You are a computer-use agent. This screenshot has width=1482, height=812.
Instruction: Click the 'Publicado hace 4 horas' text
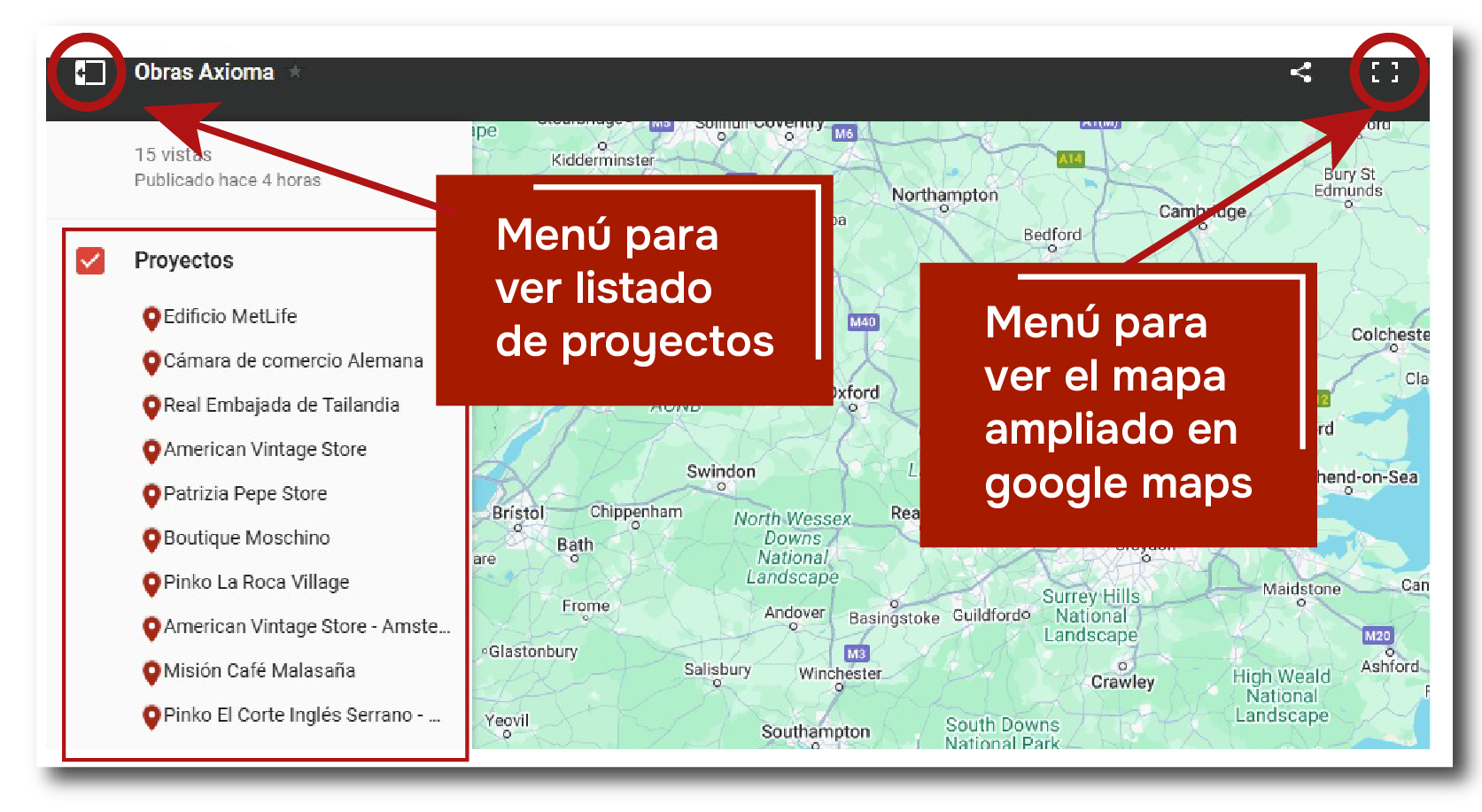pos(228,180)
